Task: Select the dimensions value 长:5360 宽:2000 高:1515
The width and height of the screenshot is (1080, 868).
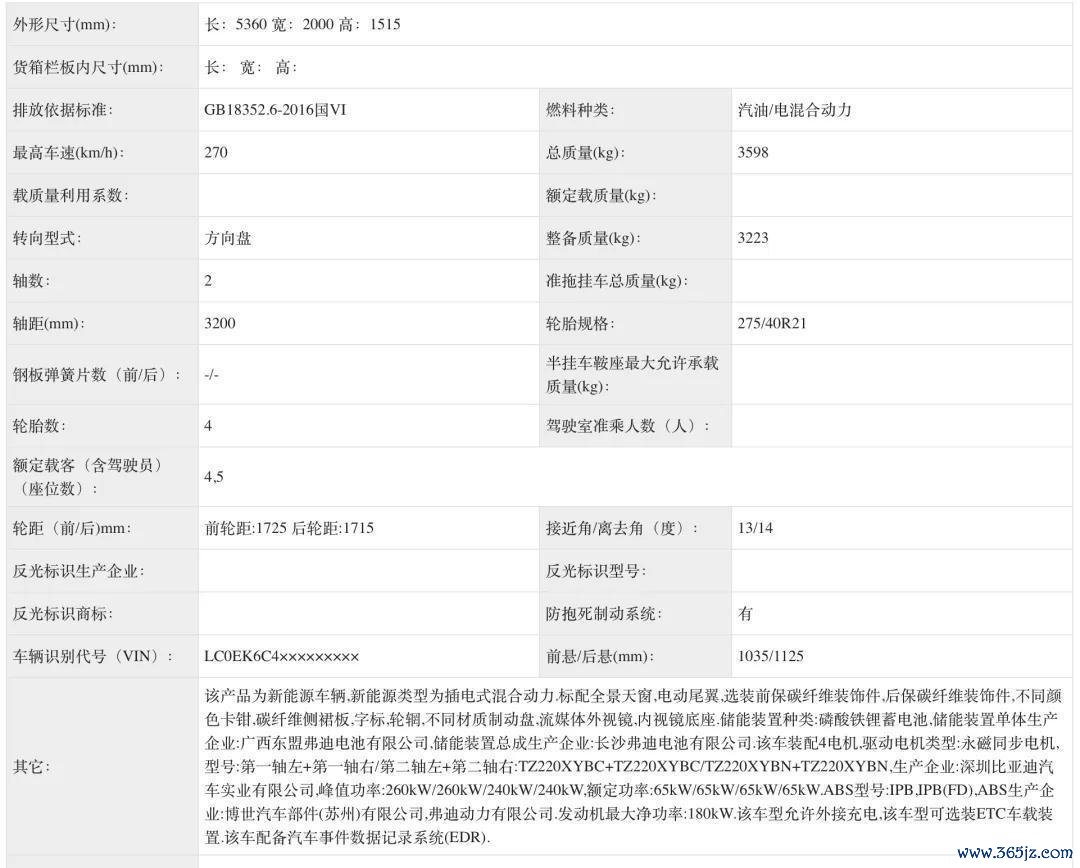Action: coord(302,24)
